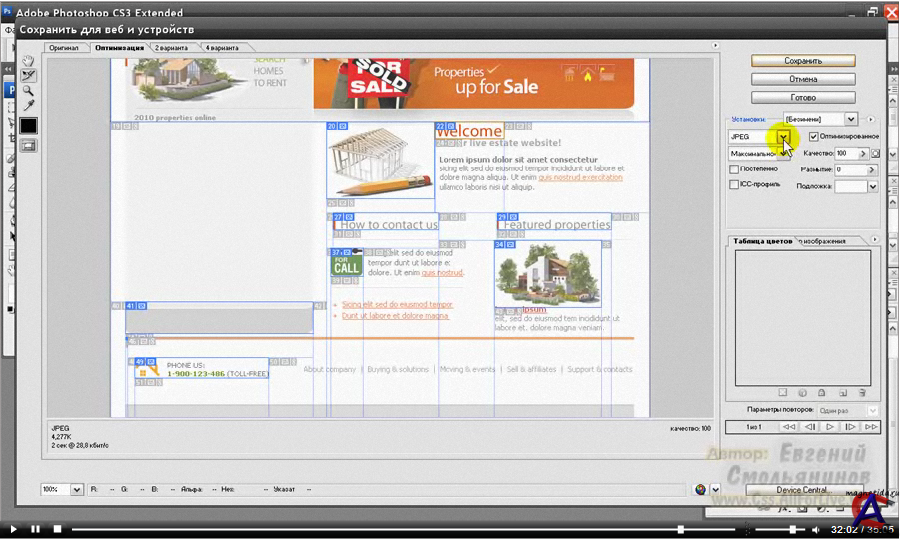Expand the Подложка matte dropdown
The image size is (900, 540).
click(872, 186)
